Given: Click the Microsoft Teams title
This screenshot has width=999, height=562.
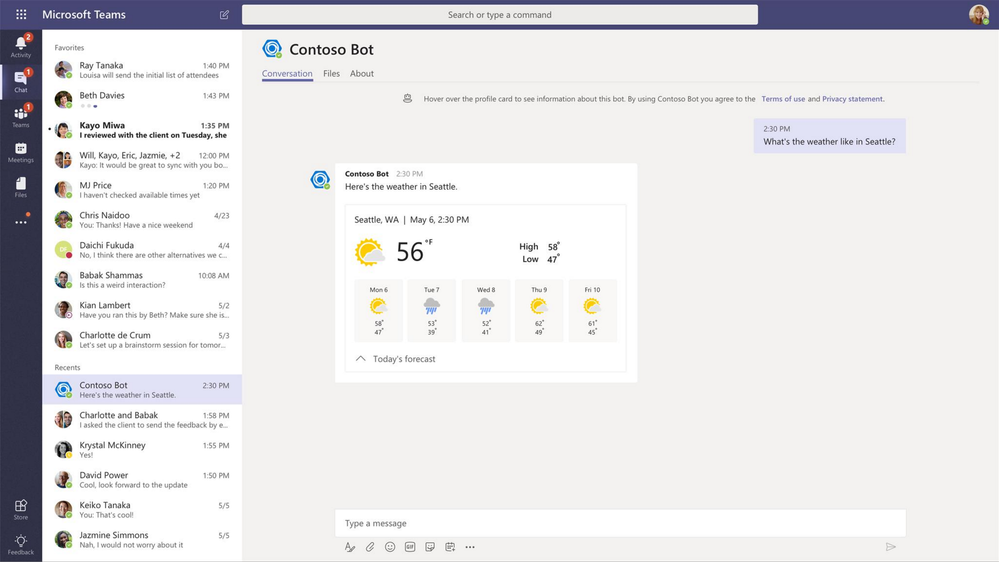Looking at the screenshot, I should click(84, 15).
